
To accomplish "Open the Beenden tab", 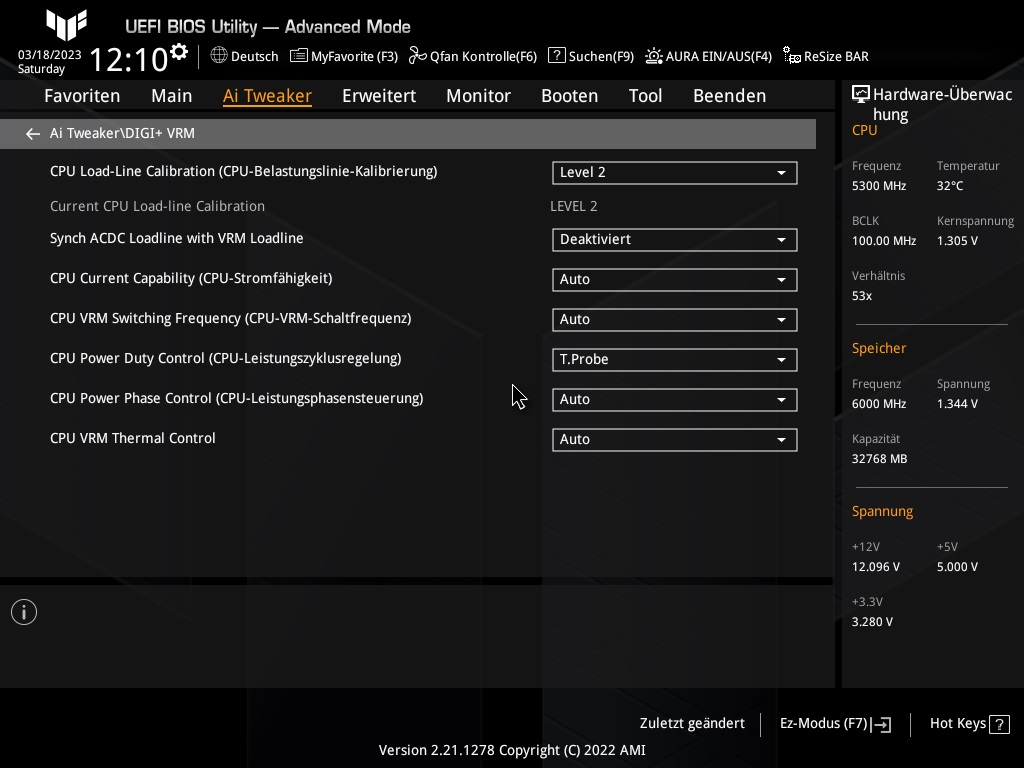I will click(x=729, y=96).
